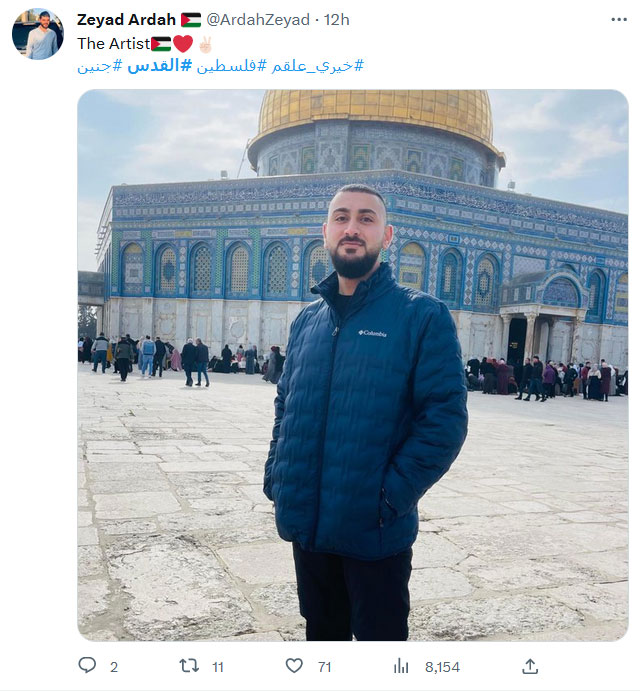Open the hashtag #جنين
This screenshot has height=692, width=640.
pos(100,66)
